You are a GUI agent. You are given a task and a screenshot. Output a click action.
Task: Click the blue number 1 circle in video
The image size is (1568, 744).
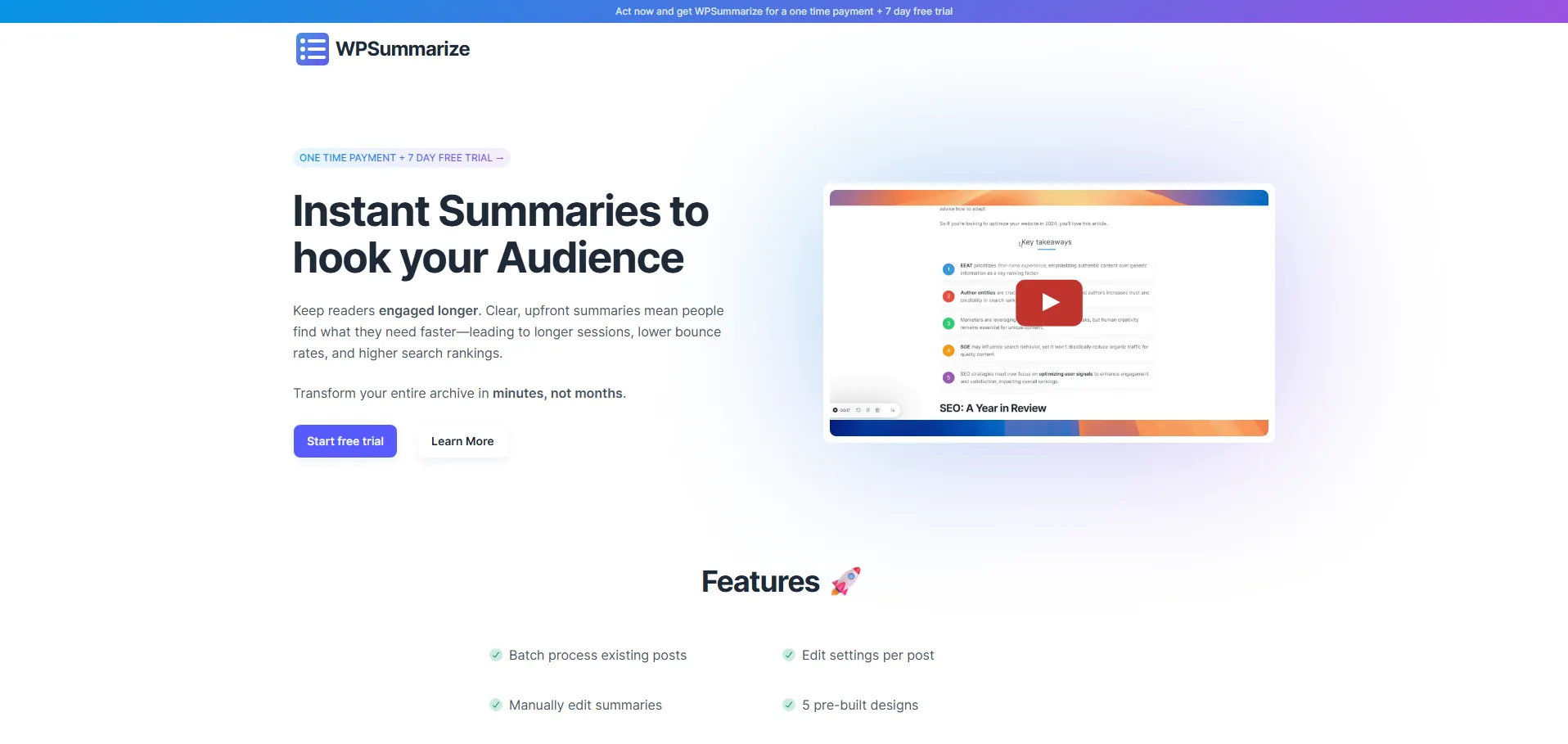[x=948, y=269]
